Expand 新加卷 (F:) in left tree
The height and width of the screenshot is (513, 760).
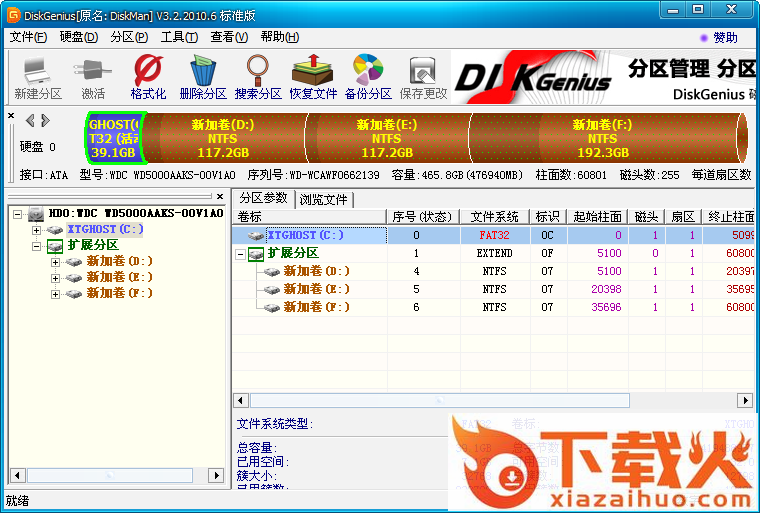[55, 294]
